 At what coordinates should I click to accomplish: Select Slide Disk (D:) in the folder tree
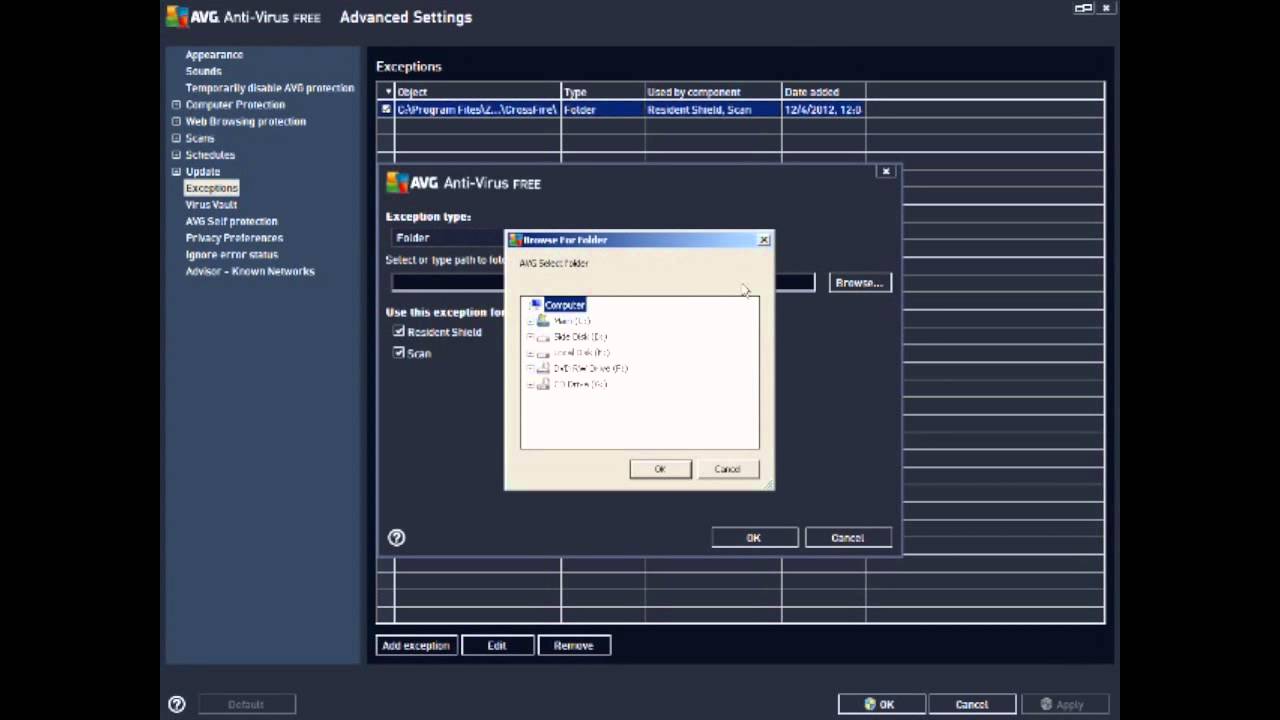580,337
